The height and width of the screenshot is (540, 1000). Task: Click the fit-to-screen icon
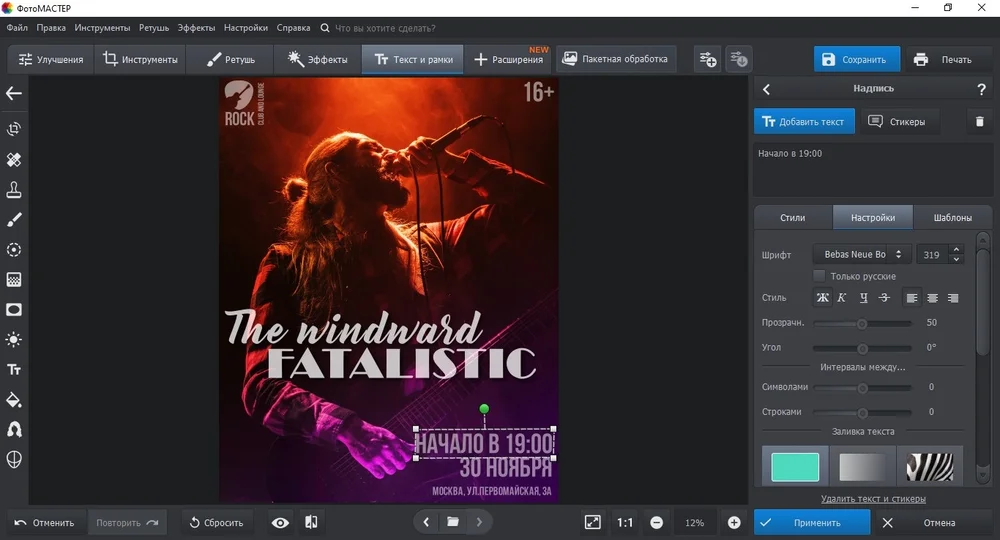tap(592, 522)
